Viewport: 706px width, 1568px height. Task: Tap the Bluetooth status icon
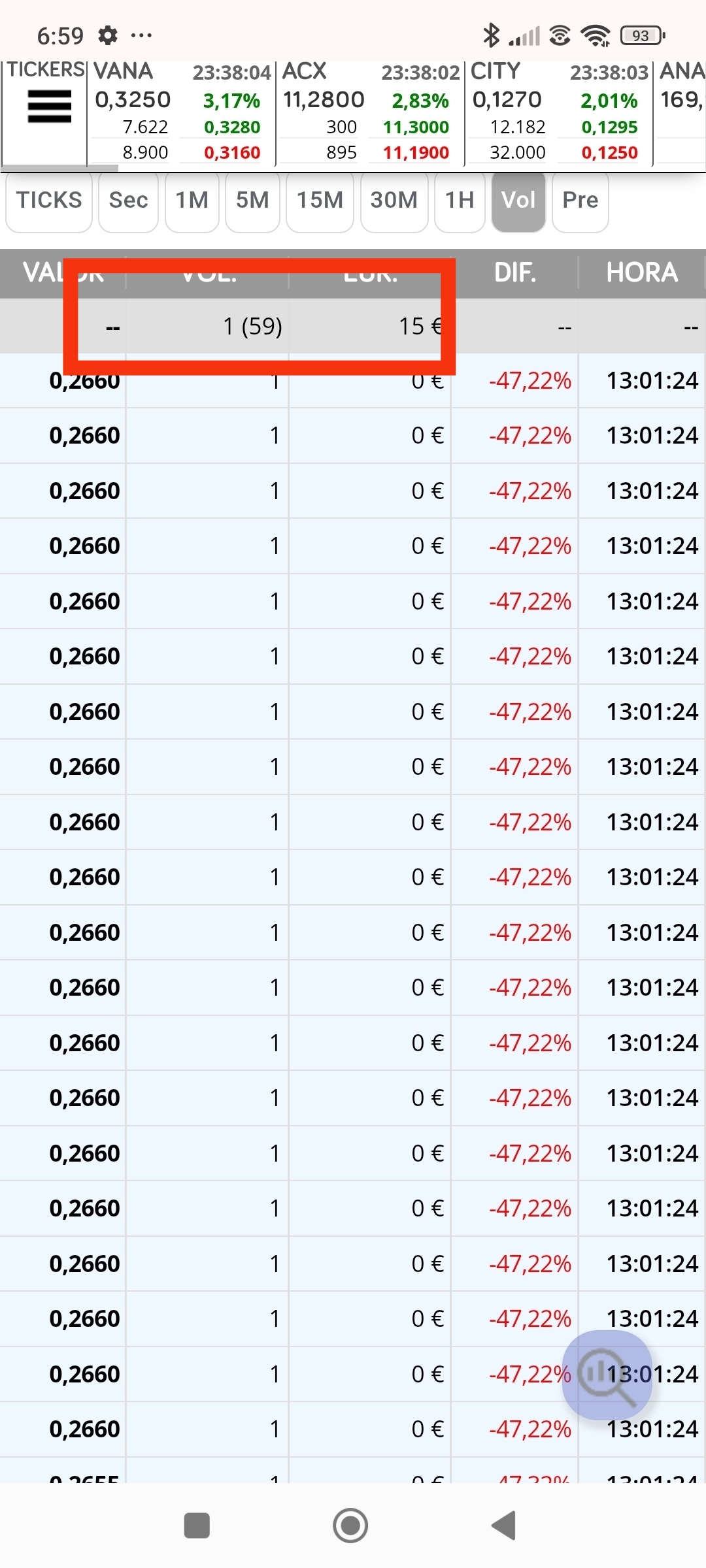pyautogui.click(x=491, y=35)
